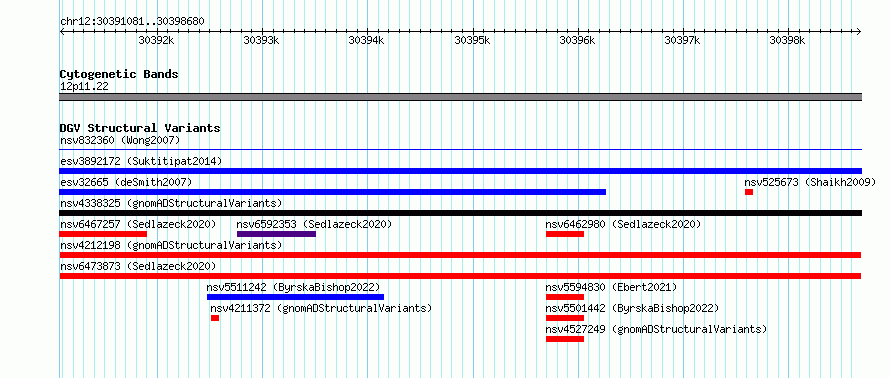Click the 30398k ruler tick label
Image resolution: width=890 pixels, height=378 pixels.
[x=787, y=40]
